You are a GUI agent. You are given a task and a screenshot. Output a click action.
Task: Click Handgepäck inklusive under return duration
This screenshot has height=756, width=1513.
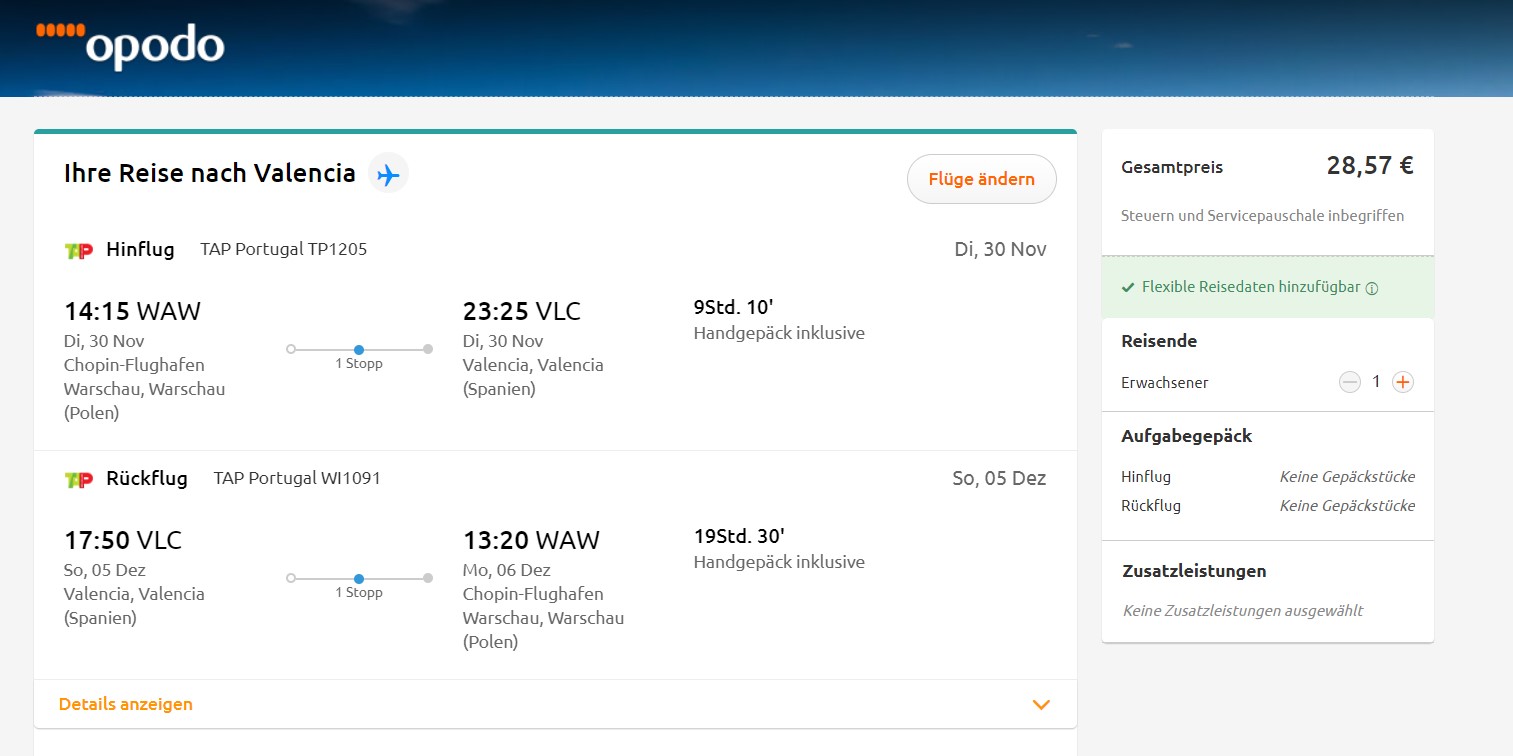click(x=779, y=562)
